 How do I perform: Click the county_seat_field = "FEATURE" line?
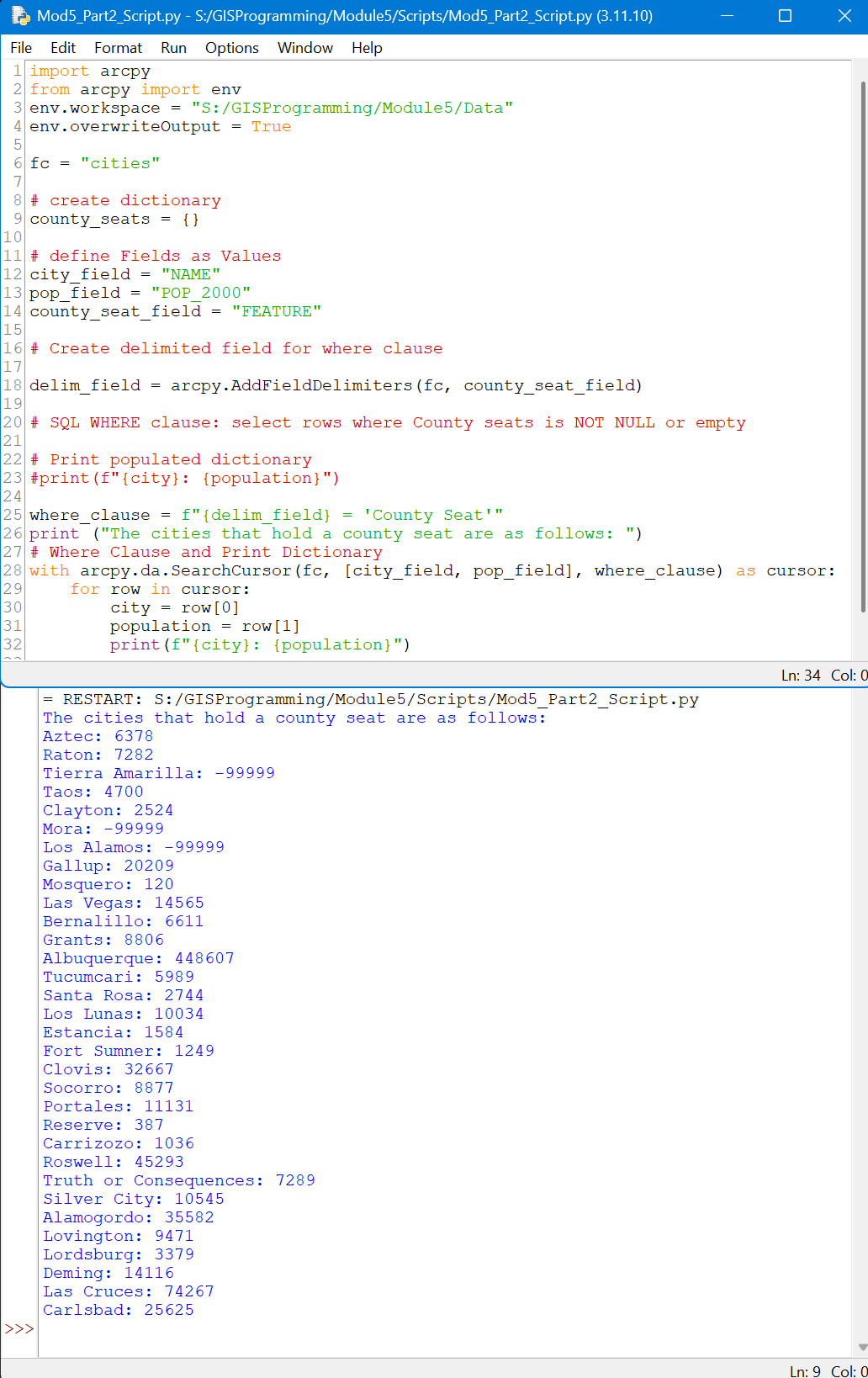pos(175,311)
